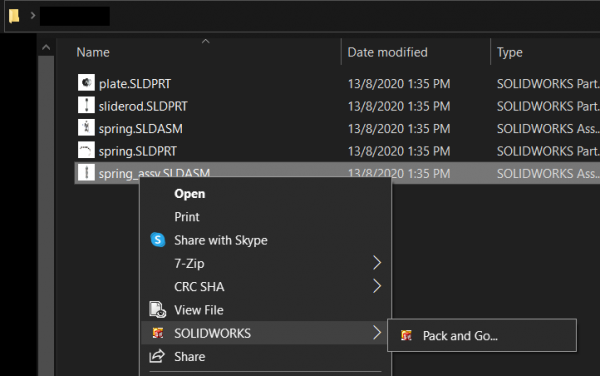The height and width of the screenshot is (376, 600).
Task: Sort by the Type column header
Action: click(509, 52)
